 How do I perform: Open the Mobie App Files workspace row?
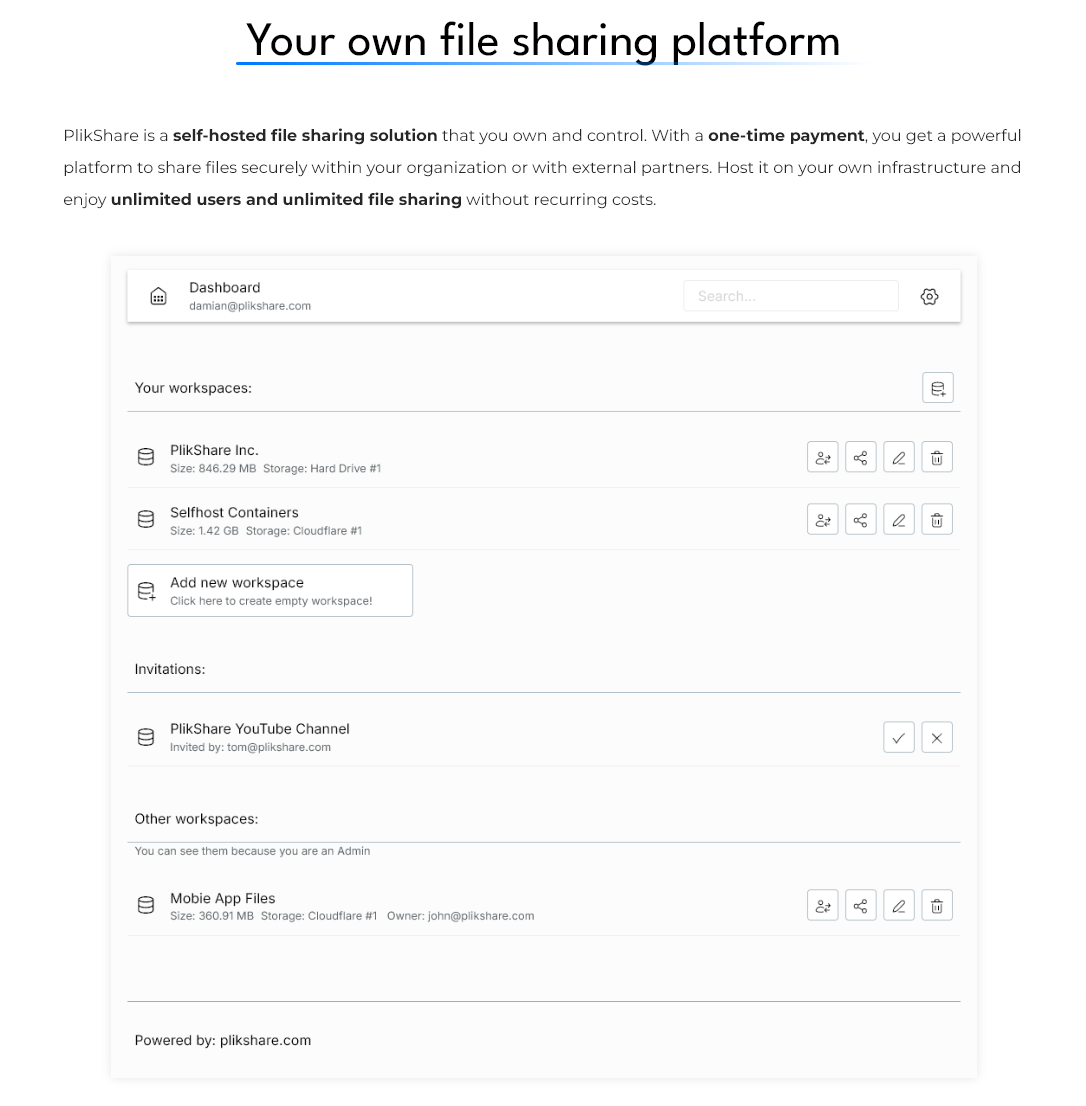pyautogui.click(x=544, y=906)
